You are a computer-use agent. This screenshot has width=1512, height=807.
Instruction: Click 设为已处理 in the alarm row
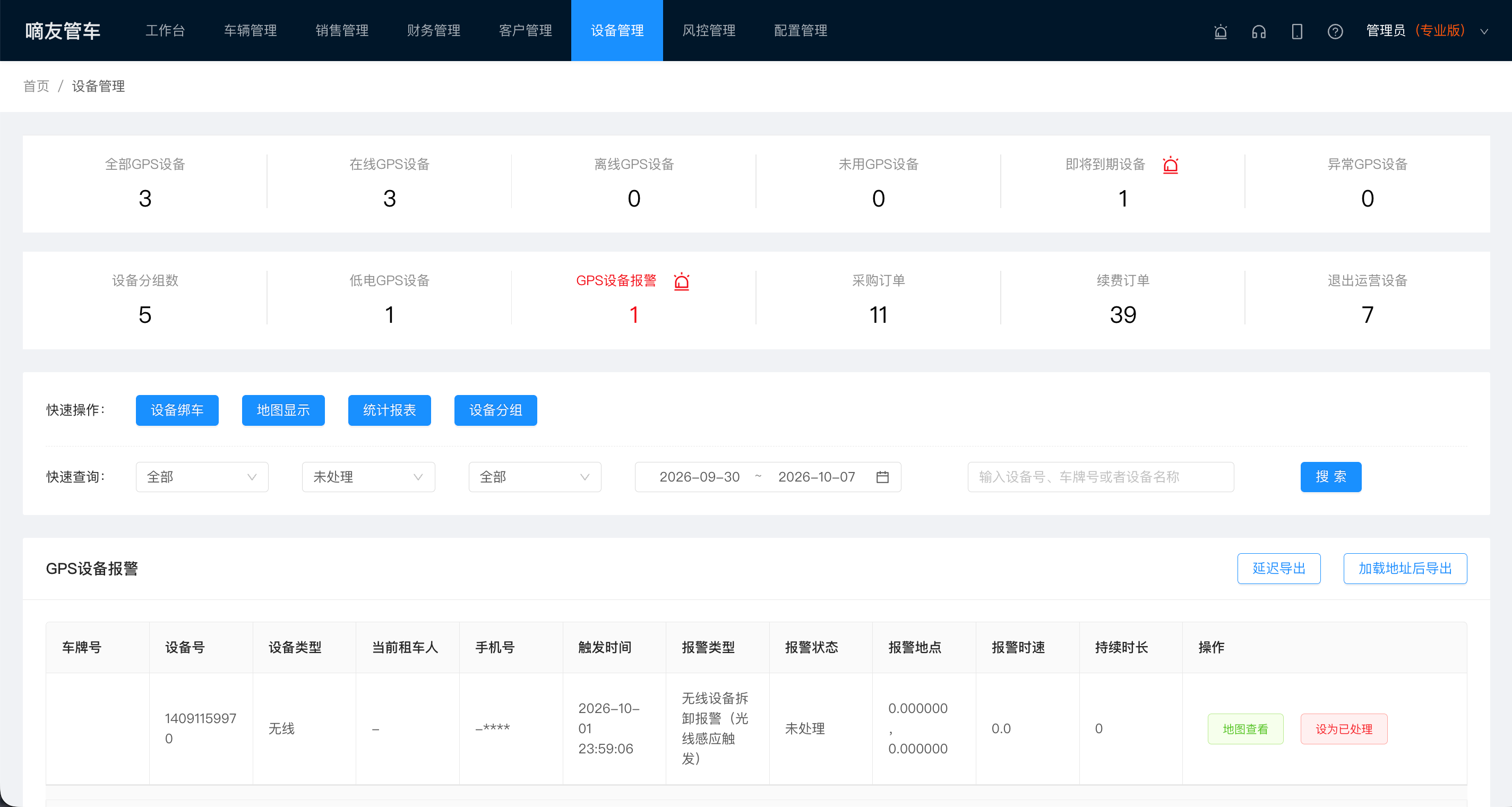[1344, 729]
